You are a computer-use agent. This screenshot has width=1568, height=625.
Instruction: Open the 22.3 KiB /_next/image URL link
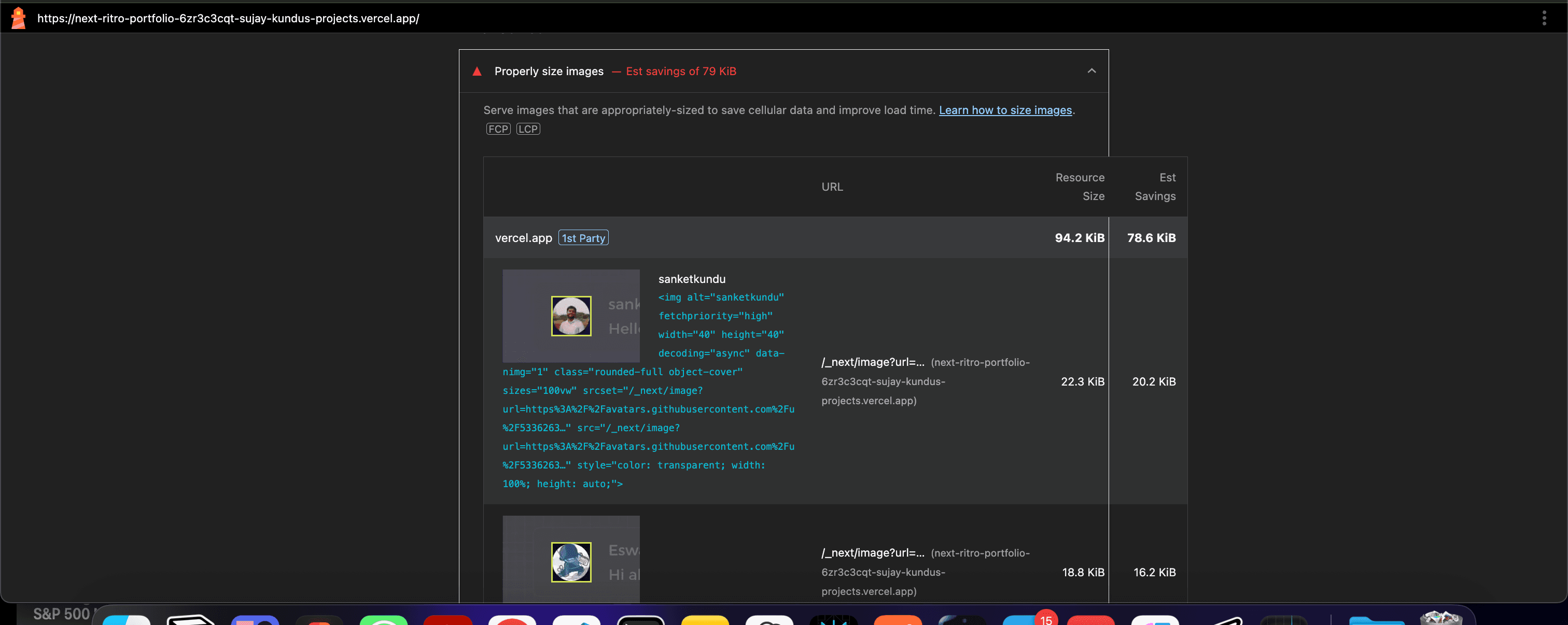click(x=872, y=362)
